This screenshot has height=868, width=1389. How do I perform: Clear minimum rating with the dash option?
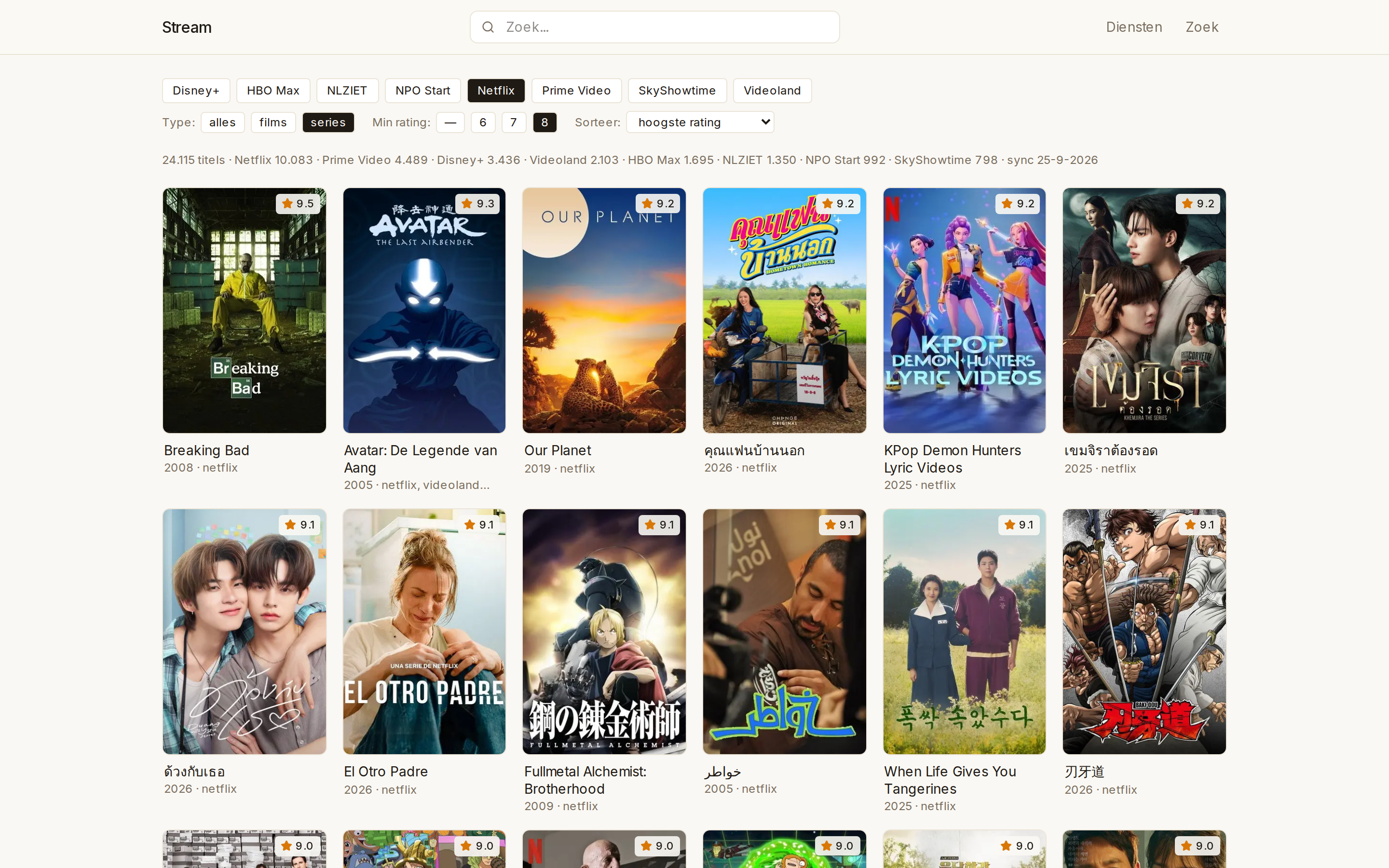pos(450,122)
